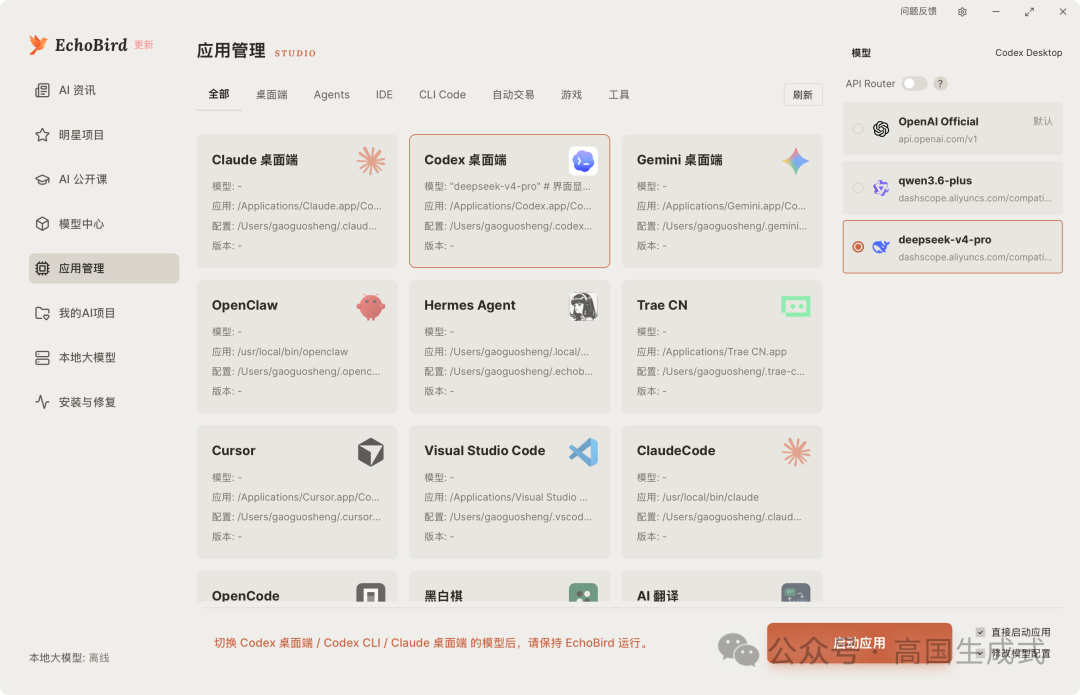Open the 明星项目 star icon entry
This screenshot has width=1080, height=695.
(x=104, y=135)
